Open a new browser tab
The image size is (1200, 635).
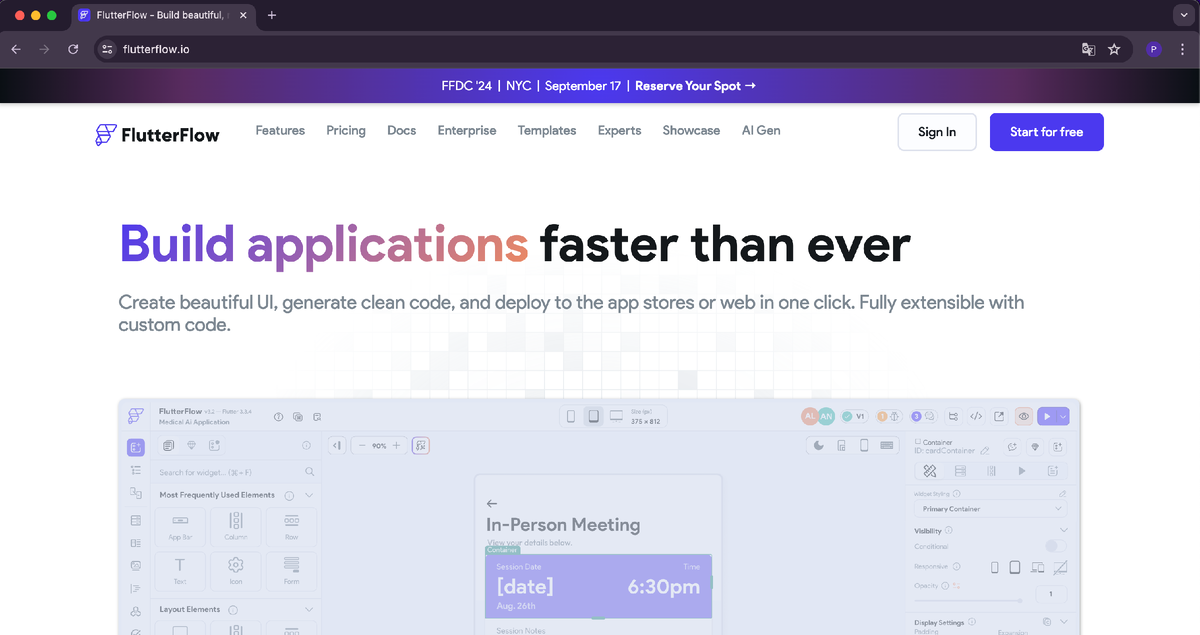272,15
